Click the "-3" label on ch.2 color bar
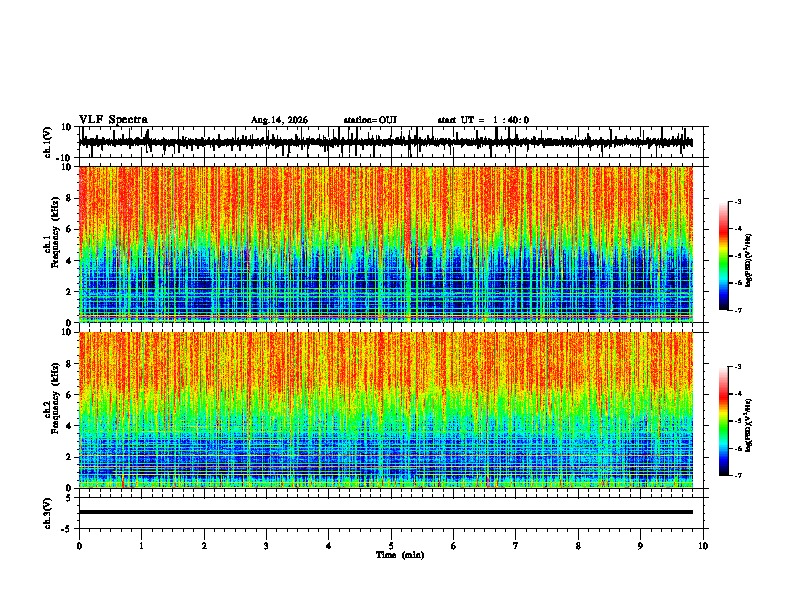Image resolution: width=792 pixels, height=612 pixels. point(738,367)
